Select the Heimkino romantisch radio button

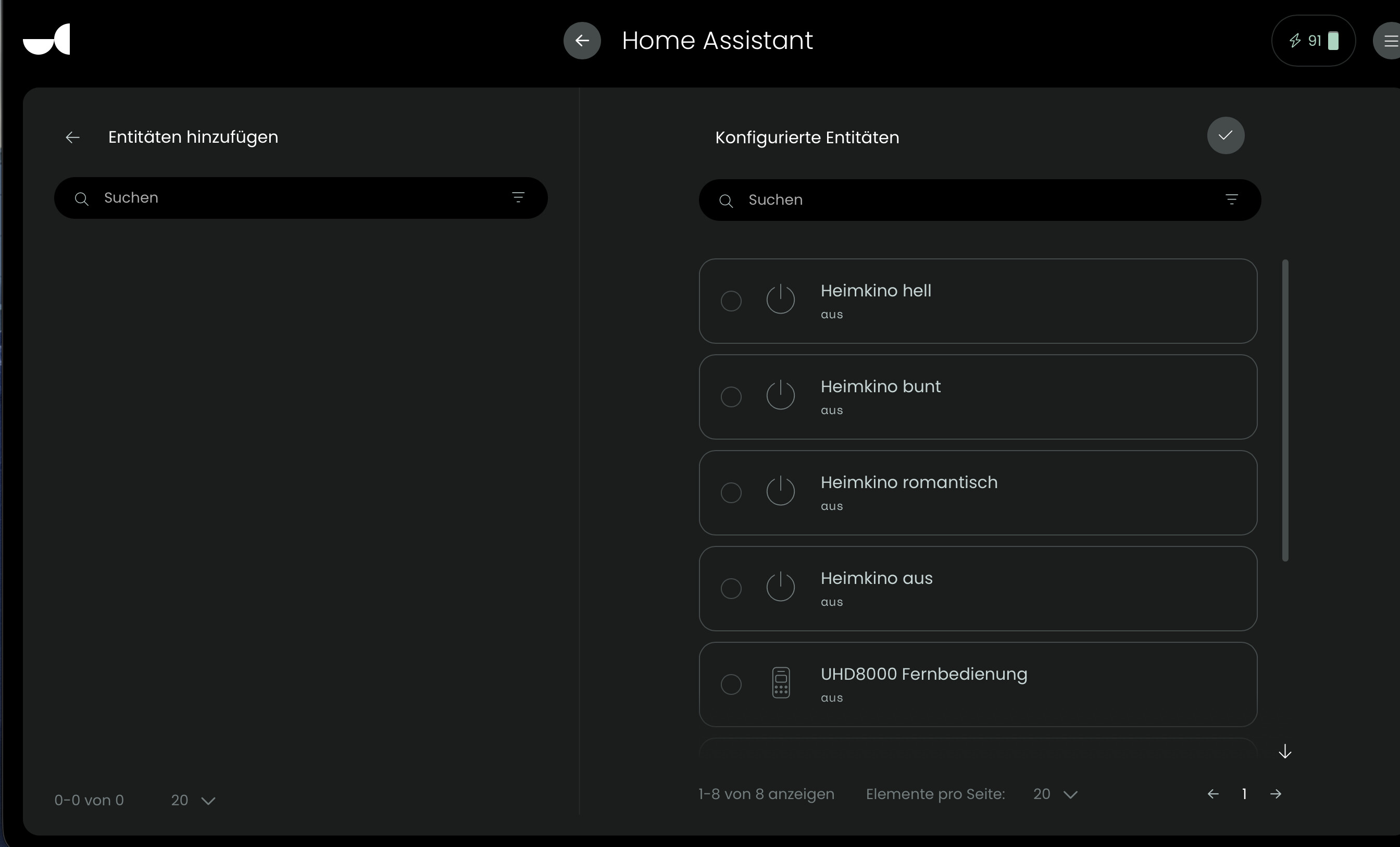click(731, 492)
